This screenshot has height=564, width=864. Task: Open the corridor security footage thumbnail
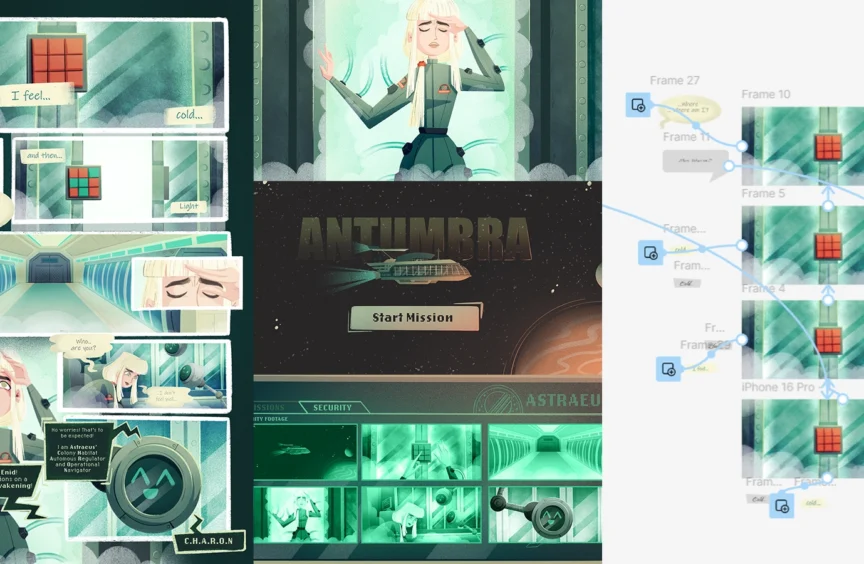pyautogui.click(x=544, y=452)
